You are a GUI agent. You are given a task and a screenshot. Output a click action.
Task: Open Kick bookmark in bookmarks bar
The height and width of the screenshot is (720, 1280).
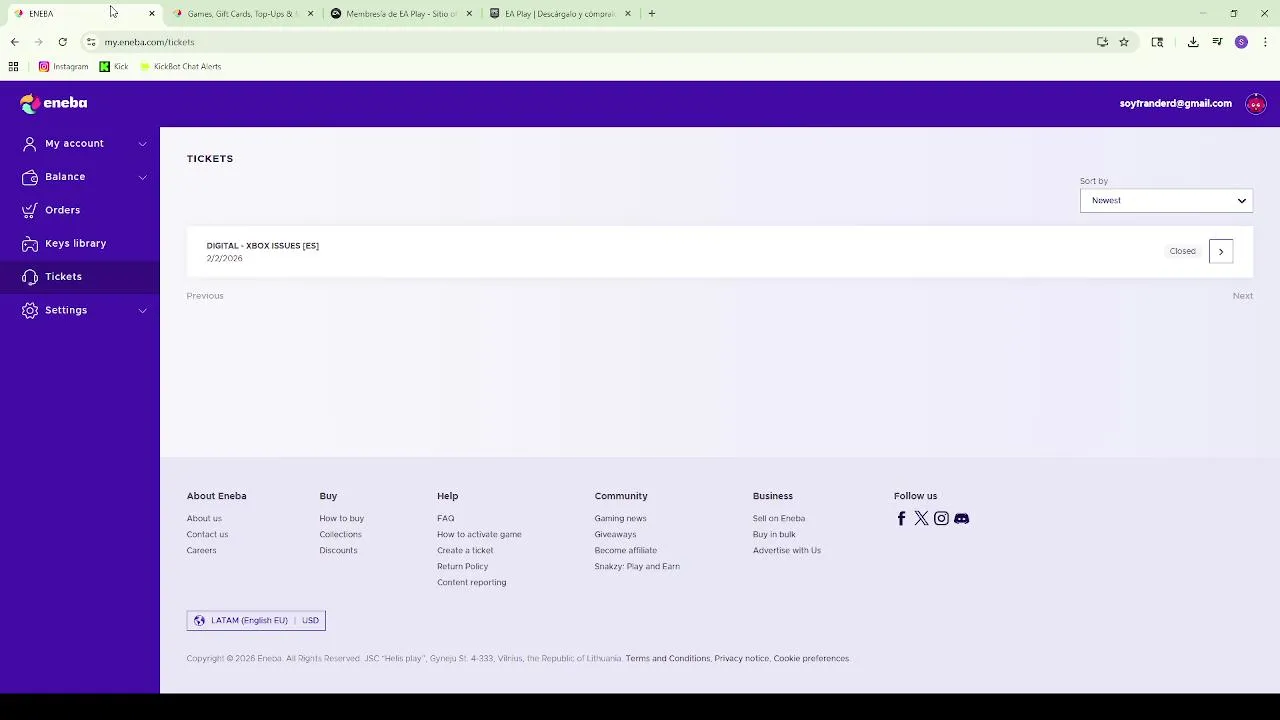(x=114, y=66)
